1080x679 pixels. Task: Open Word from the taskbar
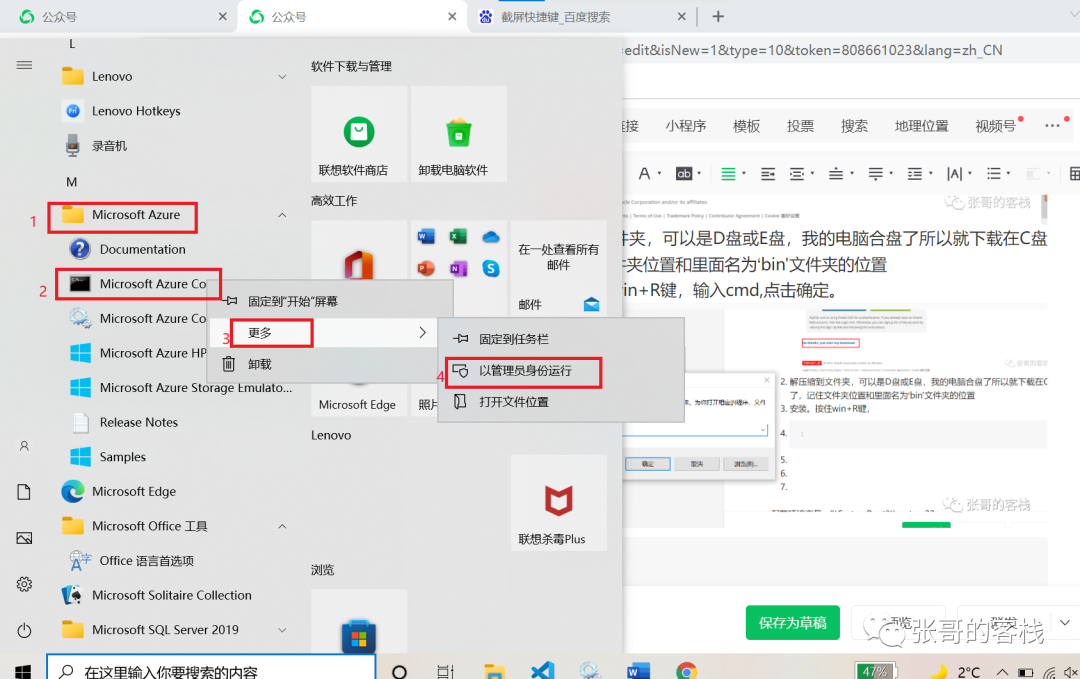[638, 671]
